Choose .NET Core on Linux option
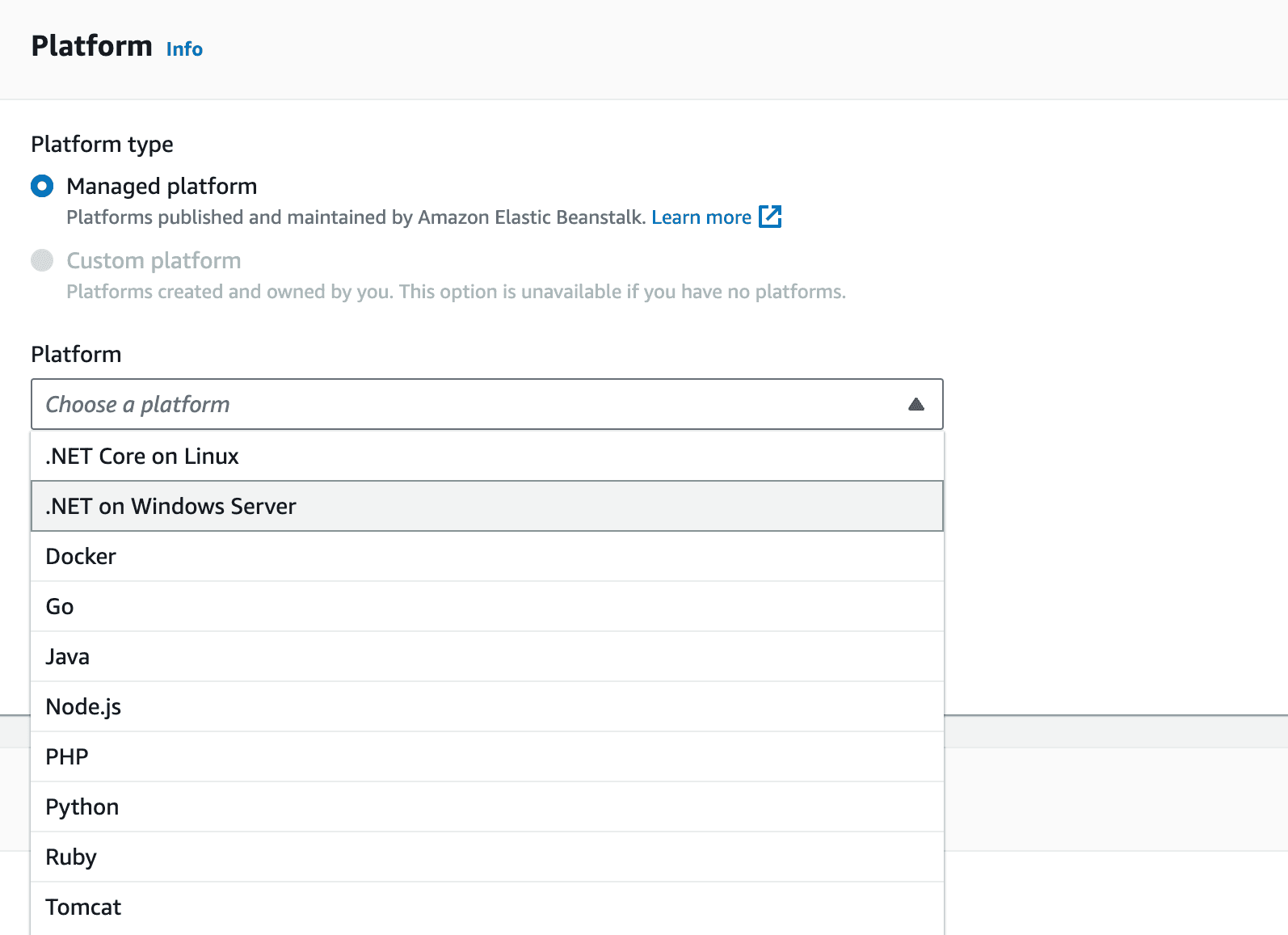 (x=487, y=456)
